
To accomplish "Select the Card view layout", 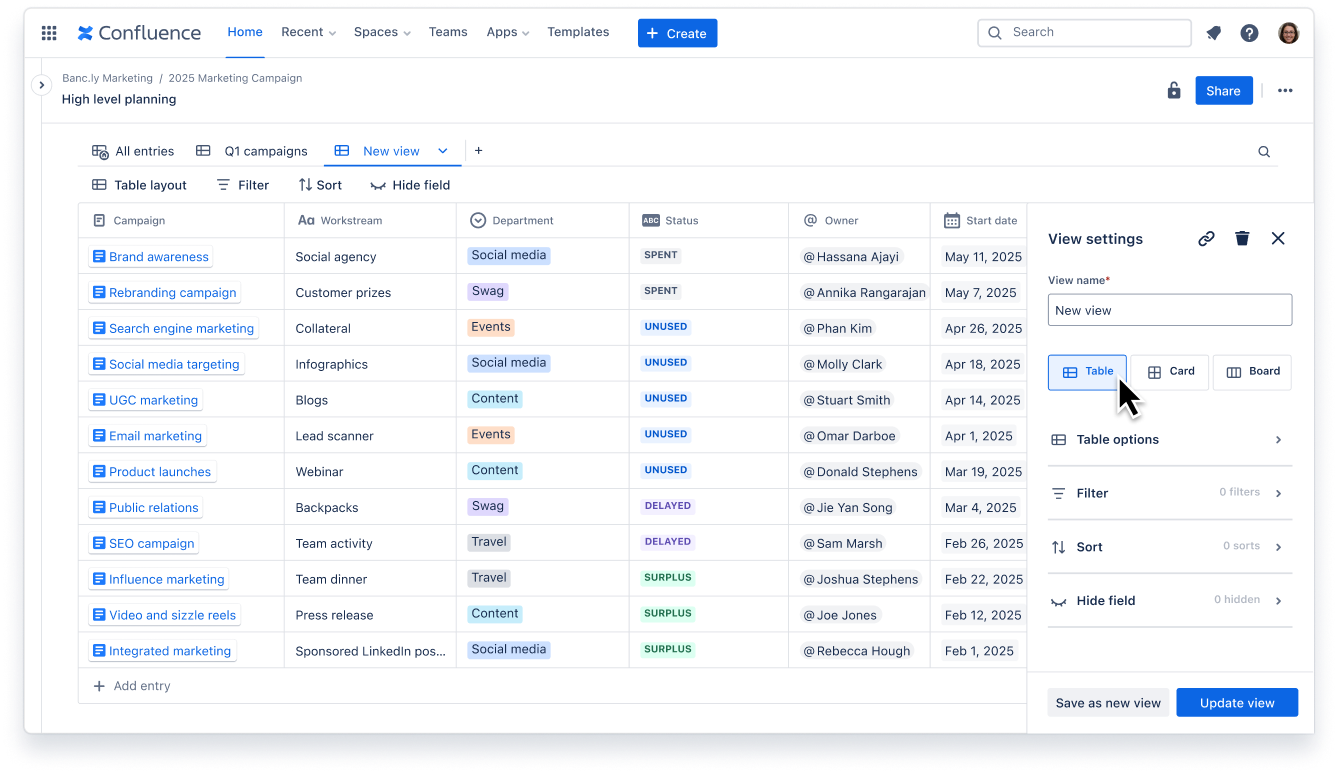I will pos(1169,371).
